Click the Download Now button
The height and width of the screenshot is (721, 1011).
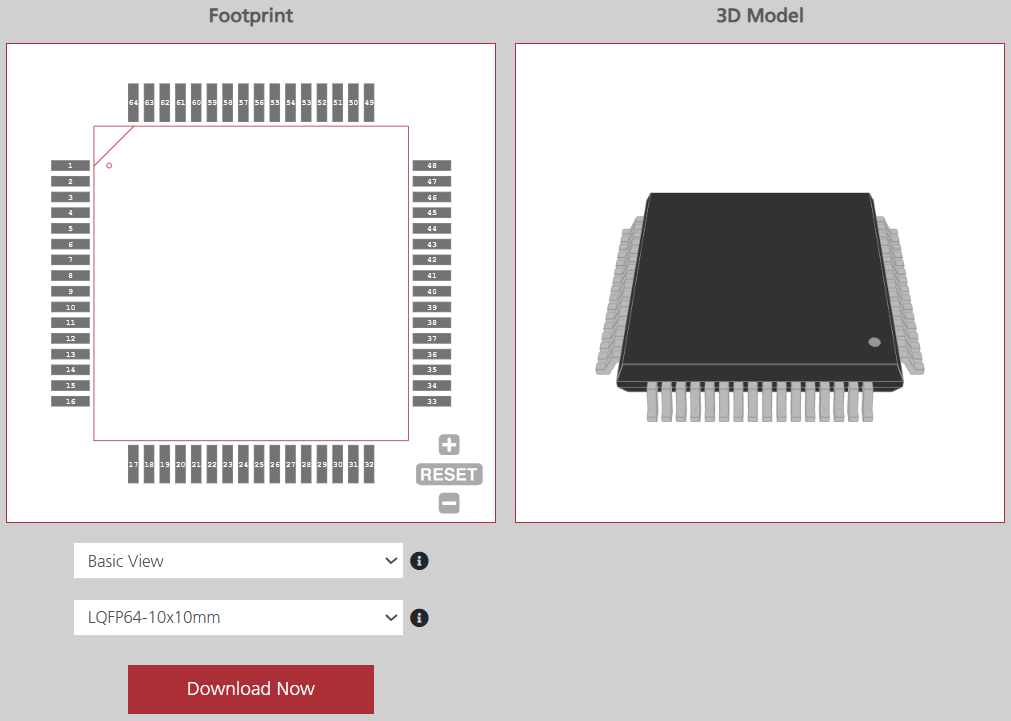[250, 689]
